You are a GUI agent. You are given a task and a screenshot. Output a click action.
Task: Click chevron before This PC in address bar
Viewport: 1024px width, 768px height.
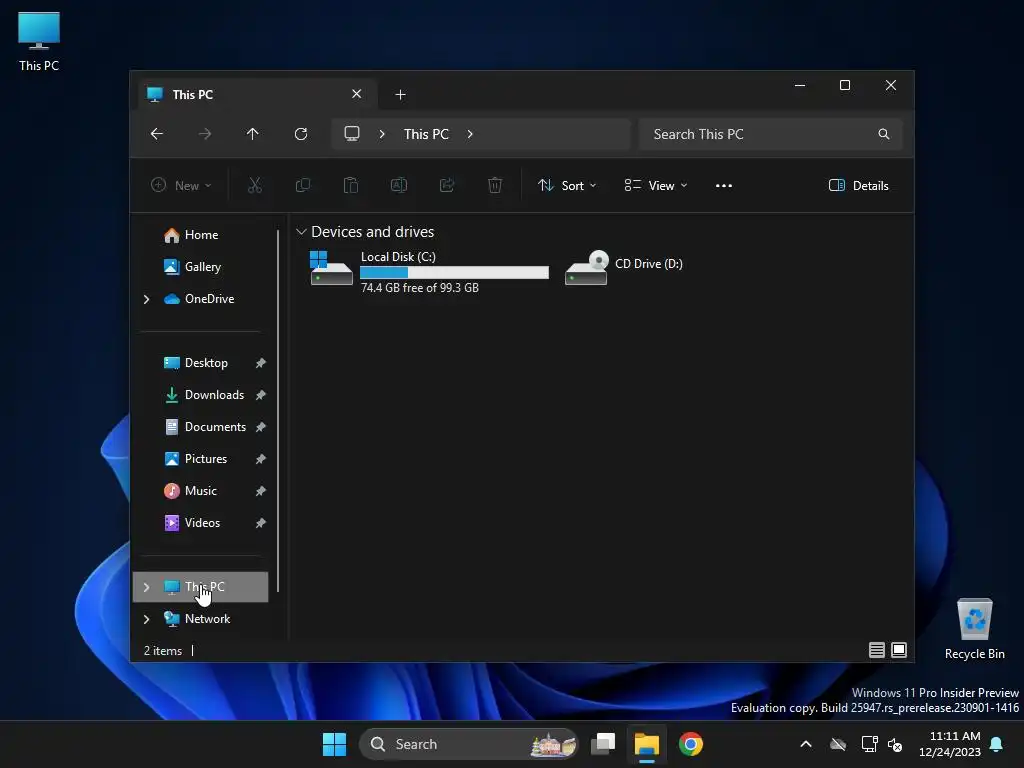(382, 134)
